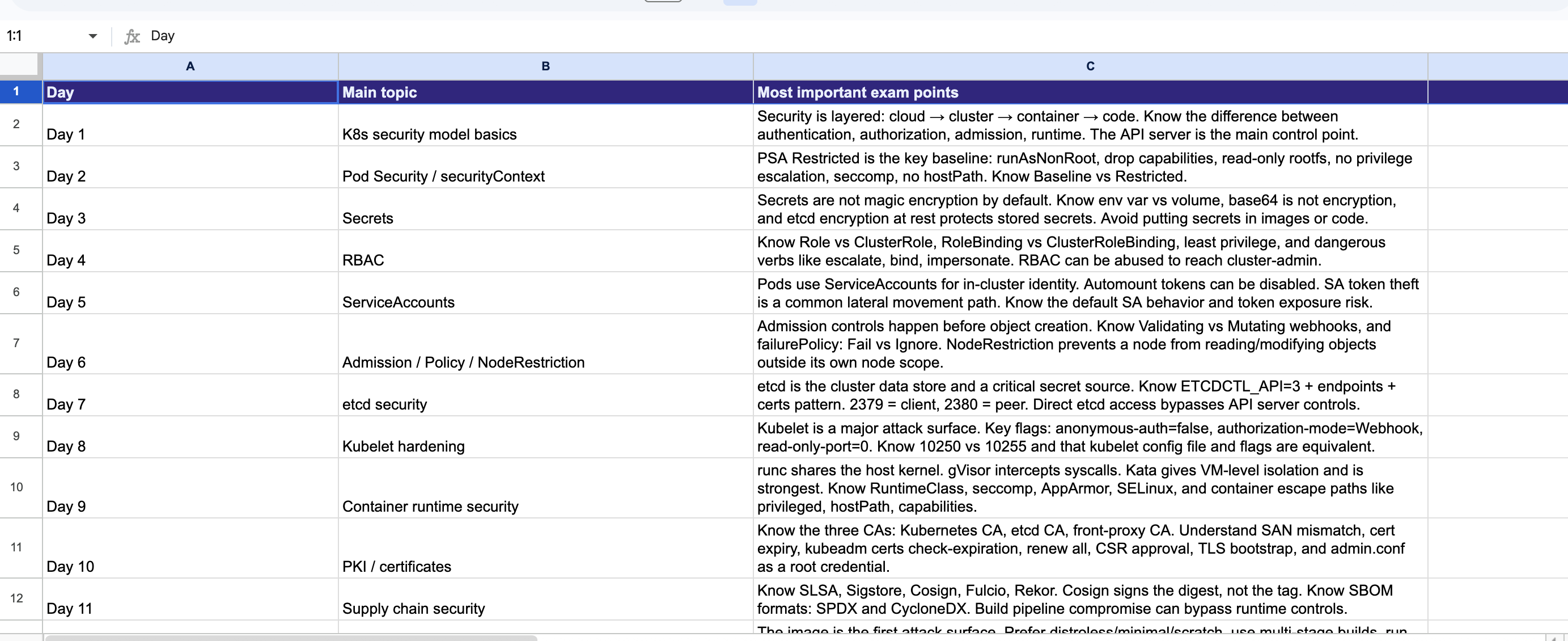This screenshot has height=641, width=1568.
Task: Select the 'Day 5' cell
Action: tap(190, 293)
